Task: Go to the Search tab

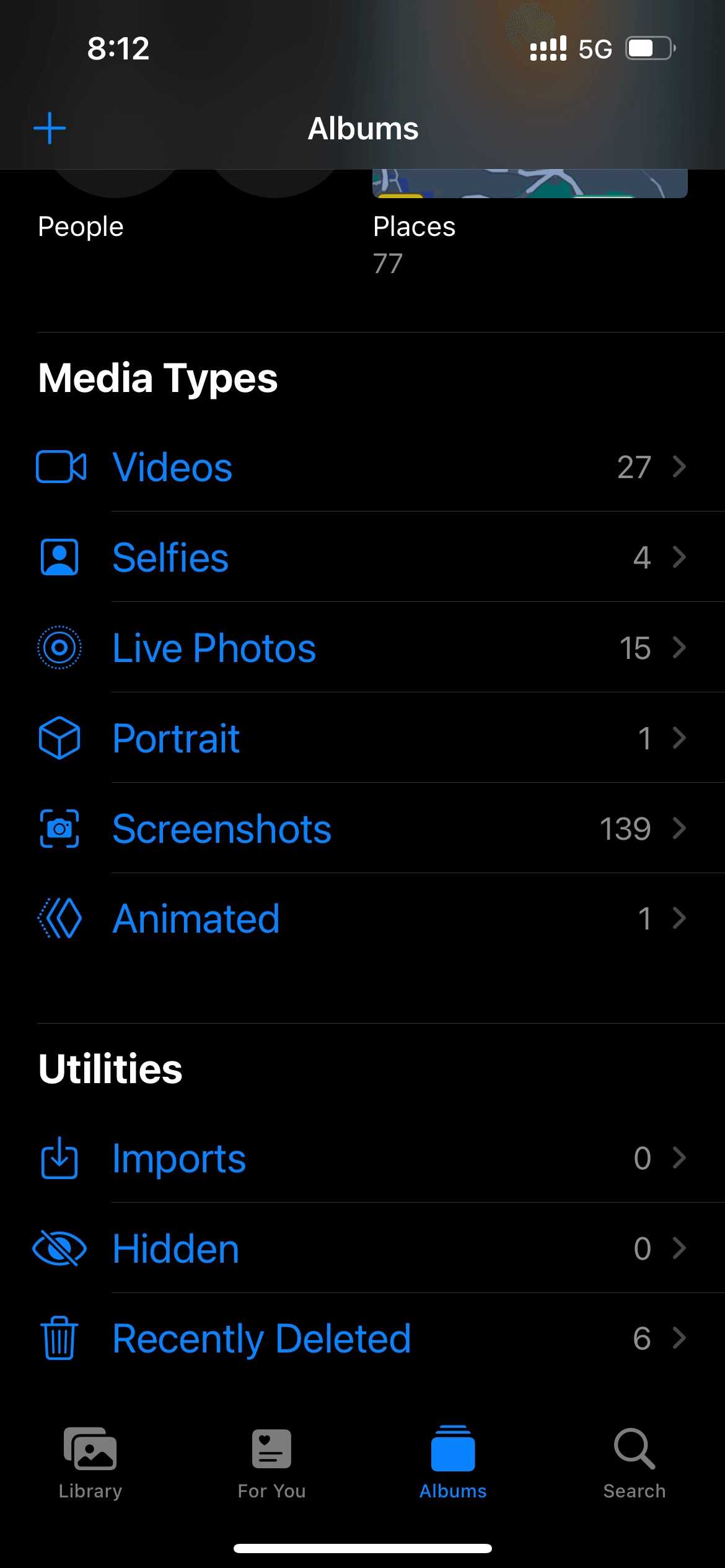Action: [x=634, y=1463]
